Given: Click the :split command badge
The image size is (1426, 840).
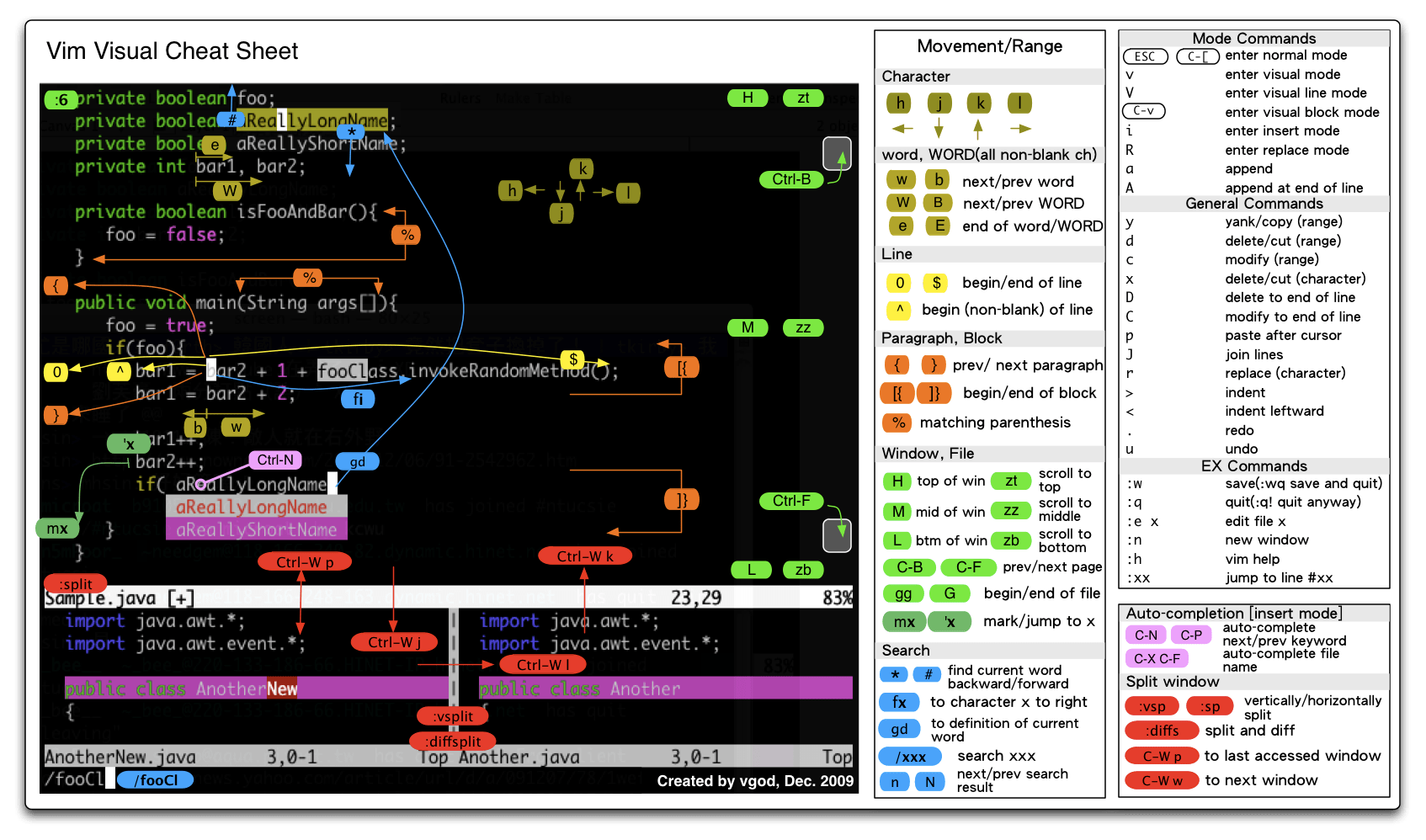Looking at the screenshot, I should pos(74,583).
